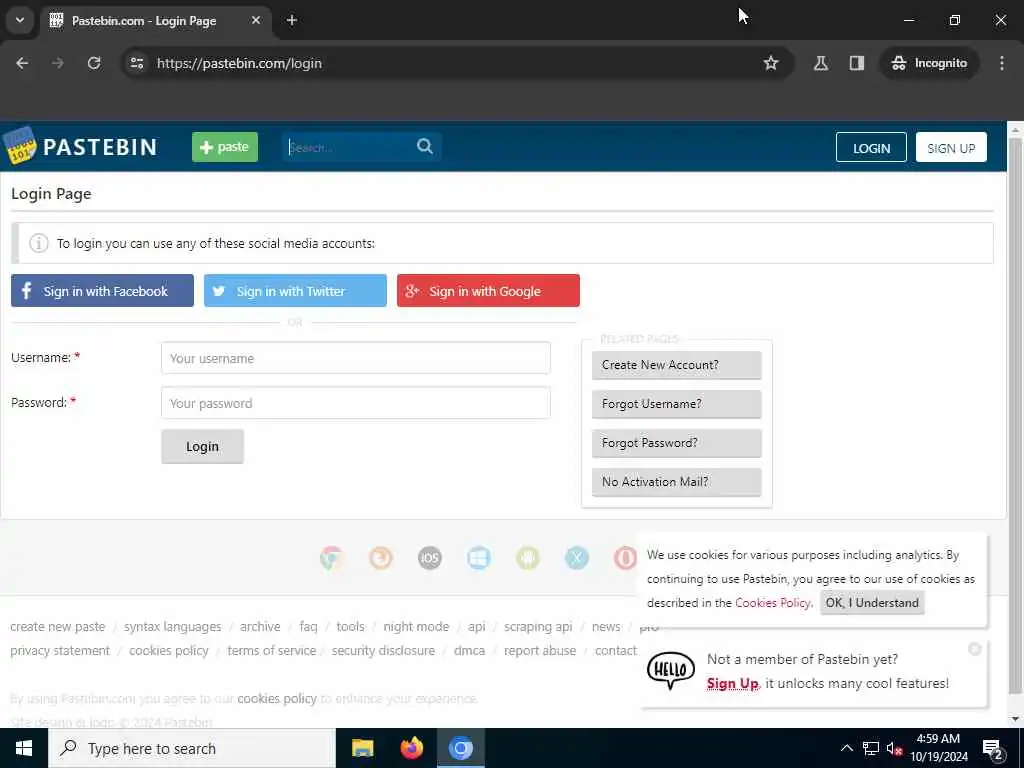Click the muted volume tray icon
The height and width of the screenshot is (768, 1024).
(x=894, y=748)
